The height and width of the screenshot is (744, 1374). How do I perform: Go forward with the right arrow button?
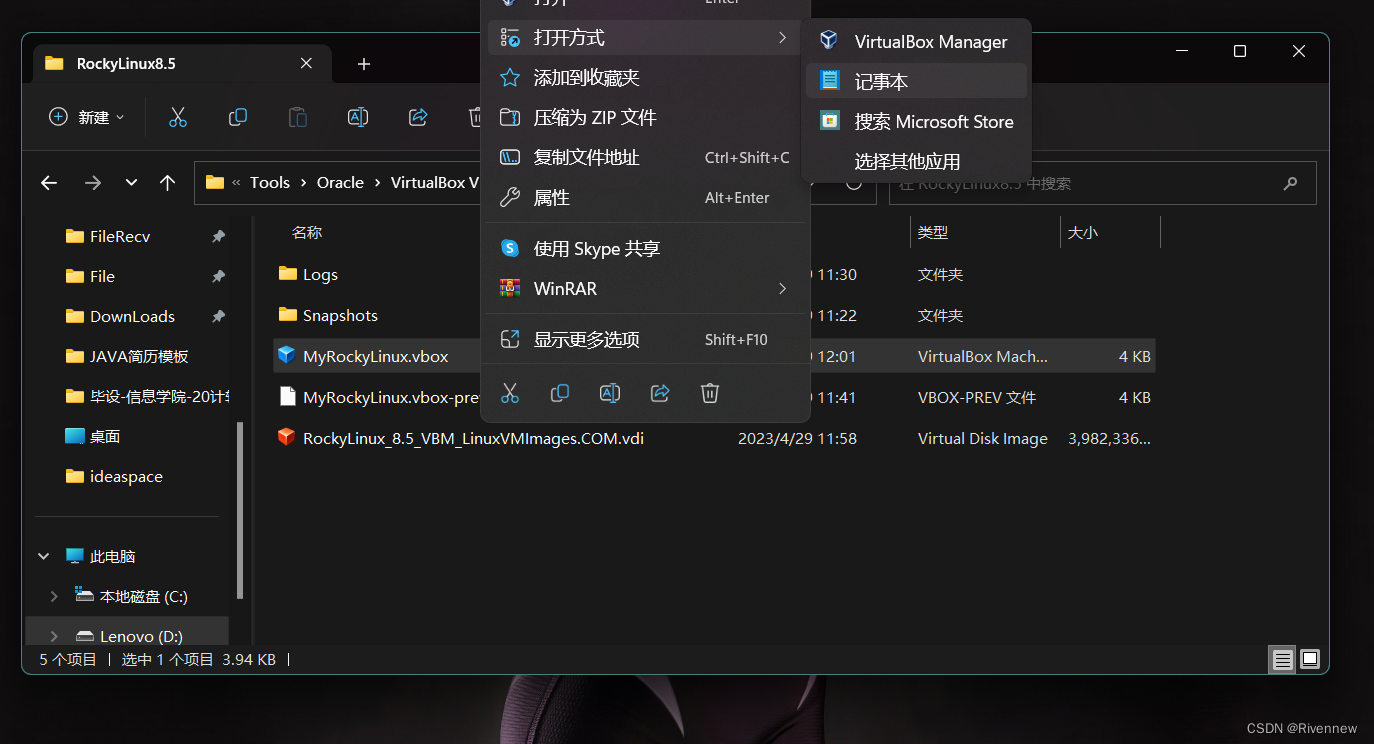93,183
